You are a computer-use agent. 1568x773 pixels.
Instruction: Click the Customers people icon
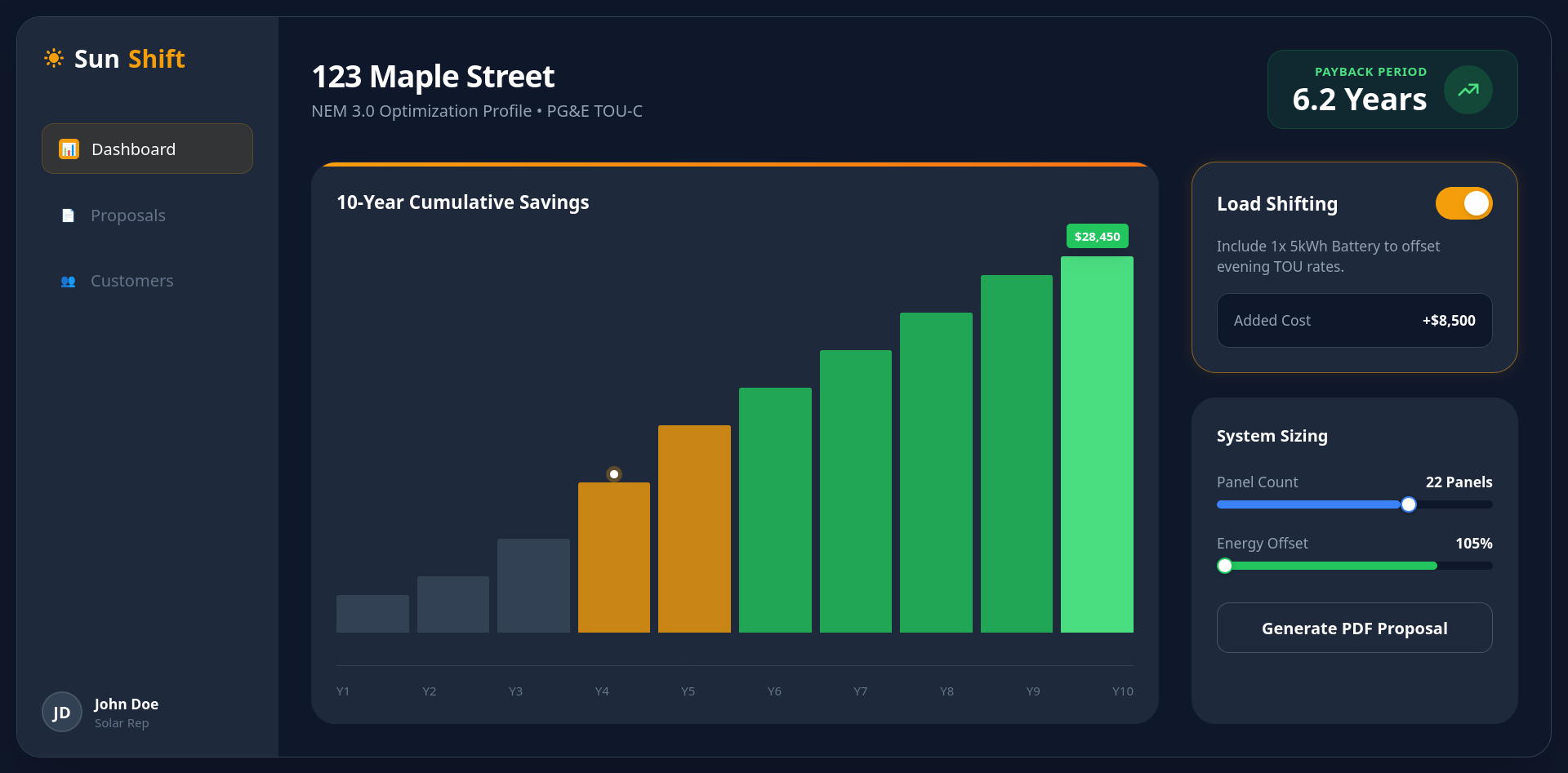tap(69, 282)
